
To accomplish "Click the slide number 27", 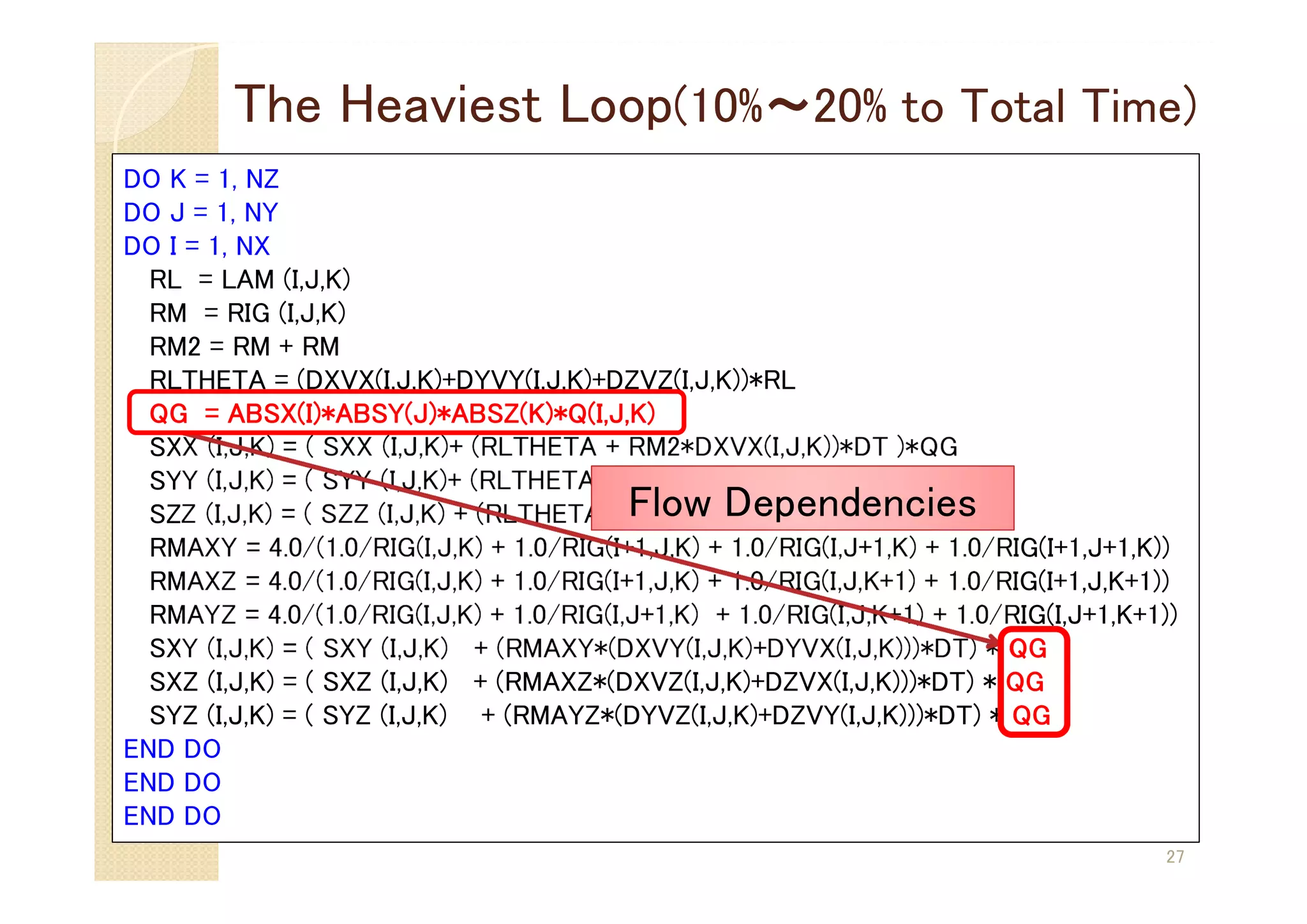I will point(1175,857).
